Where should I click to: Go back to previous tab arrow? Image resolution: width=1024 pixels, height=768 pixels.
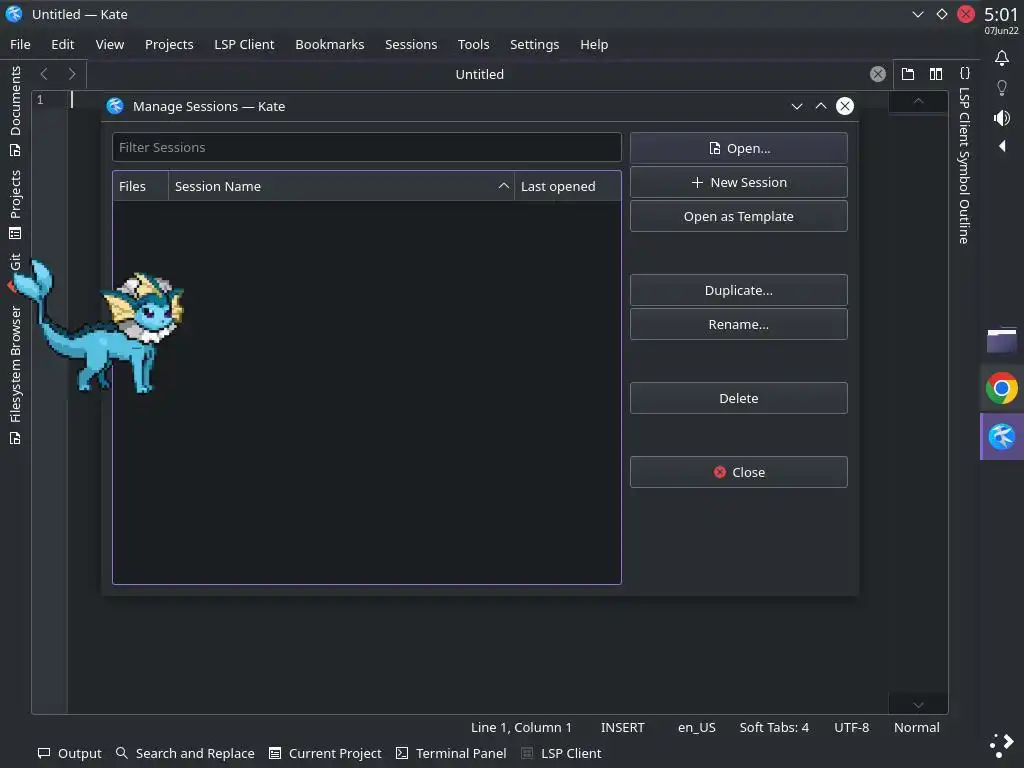(x=44, y=74)
